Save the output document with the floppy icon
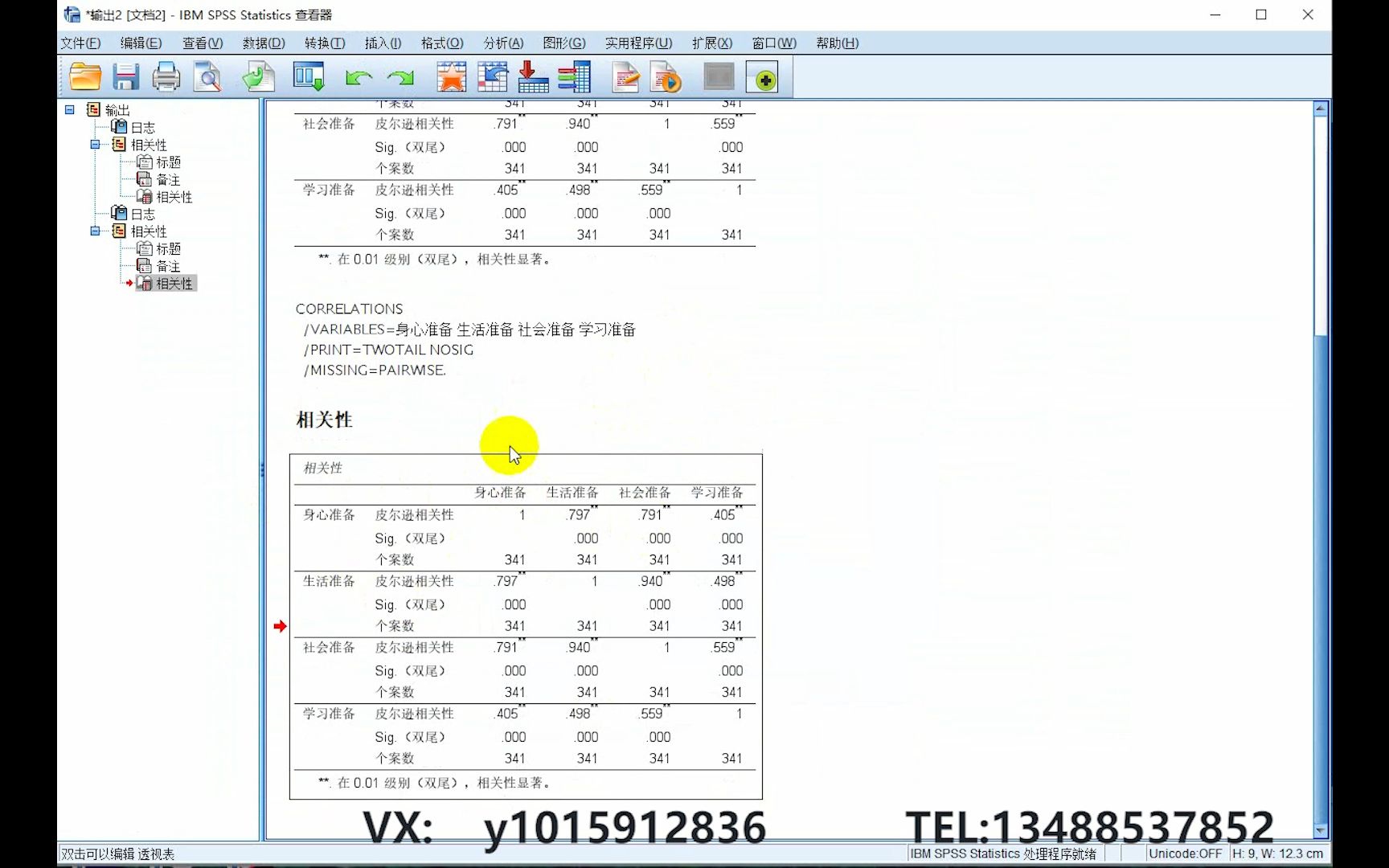This screenshot has height=868, width=1389. pos(125,77)
